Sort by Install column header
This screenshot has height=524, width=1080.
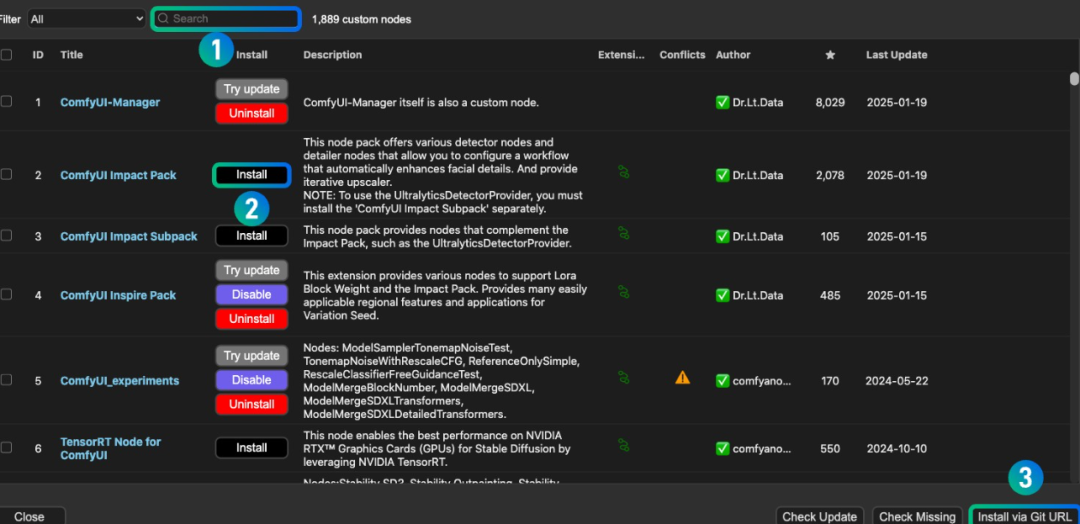[251, 55]
